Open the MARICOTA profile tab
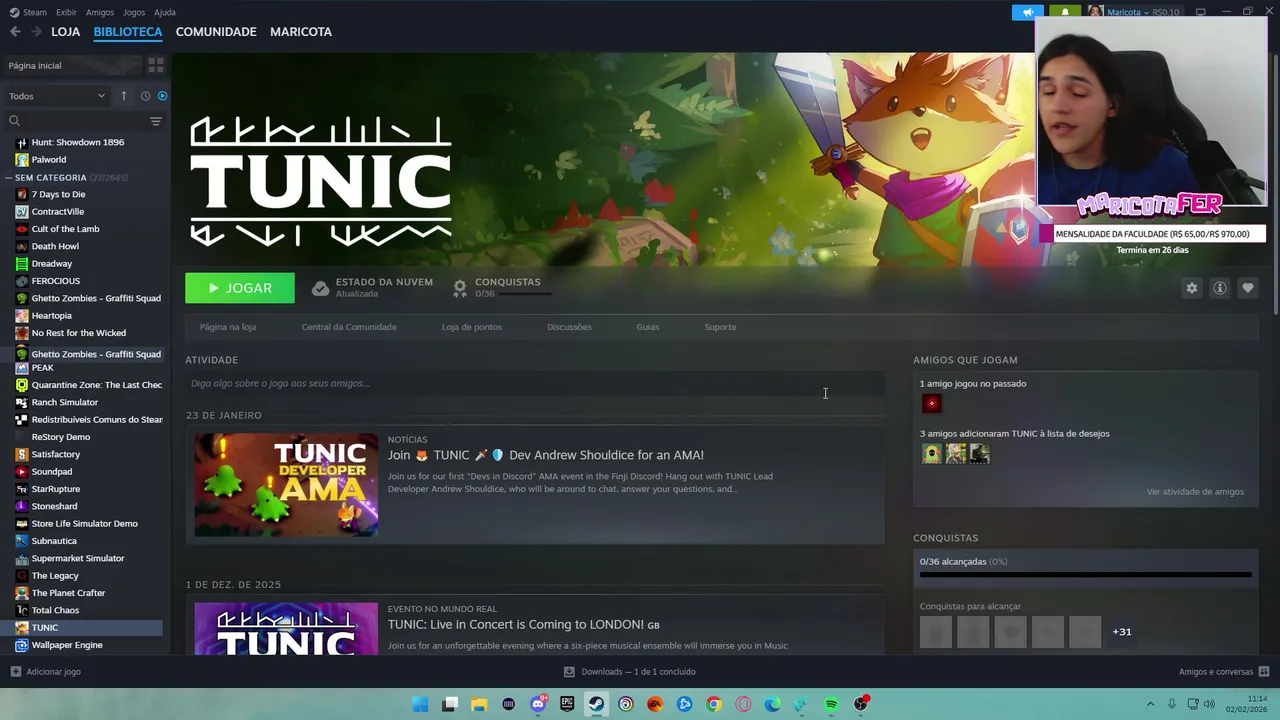1280x720 pixels. coord(301,32)
